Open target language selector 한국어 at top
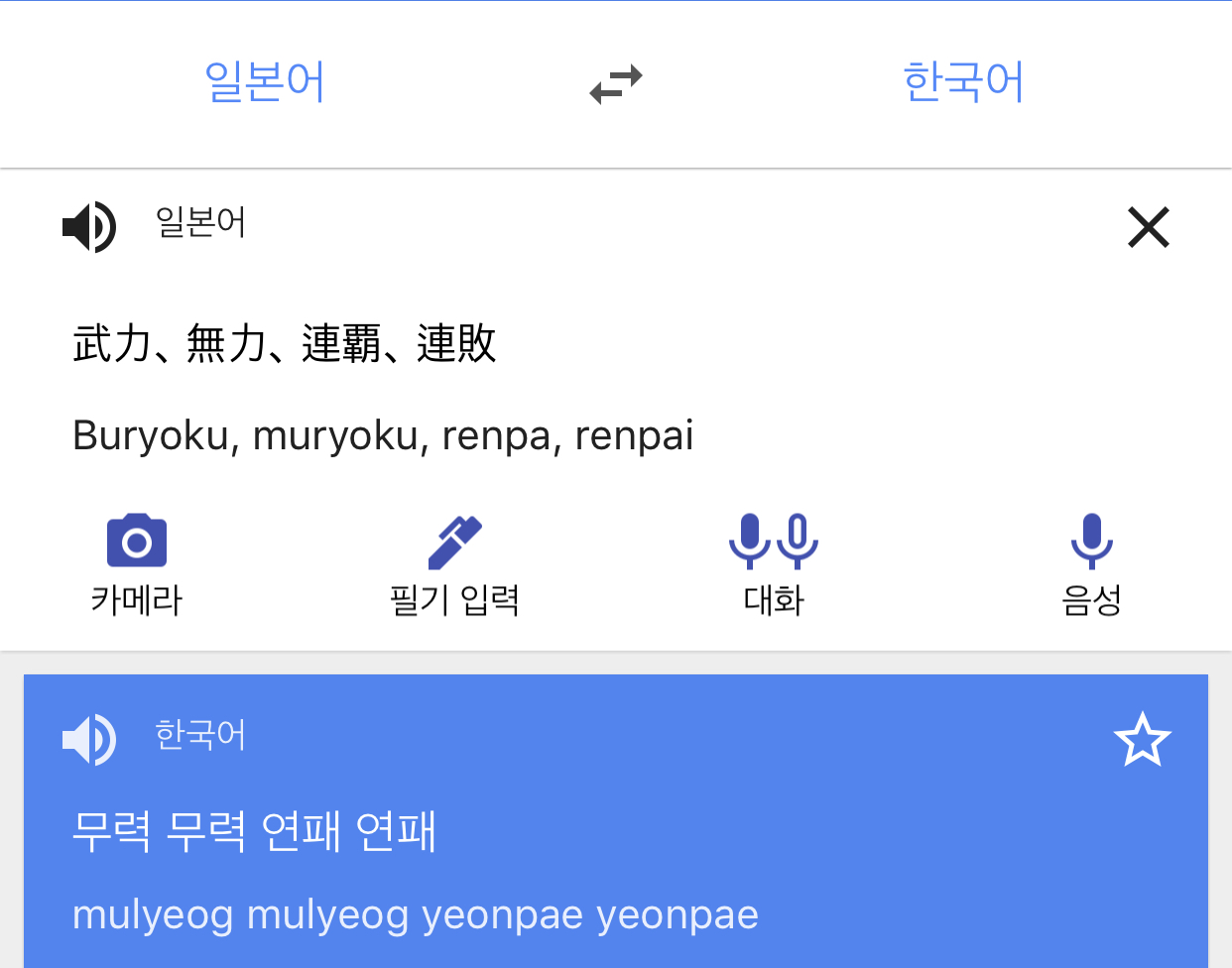The width and height of the screenshot is (1232, 968). tap(963, 82)
